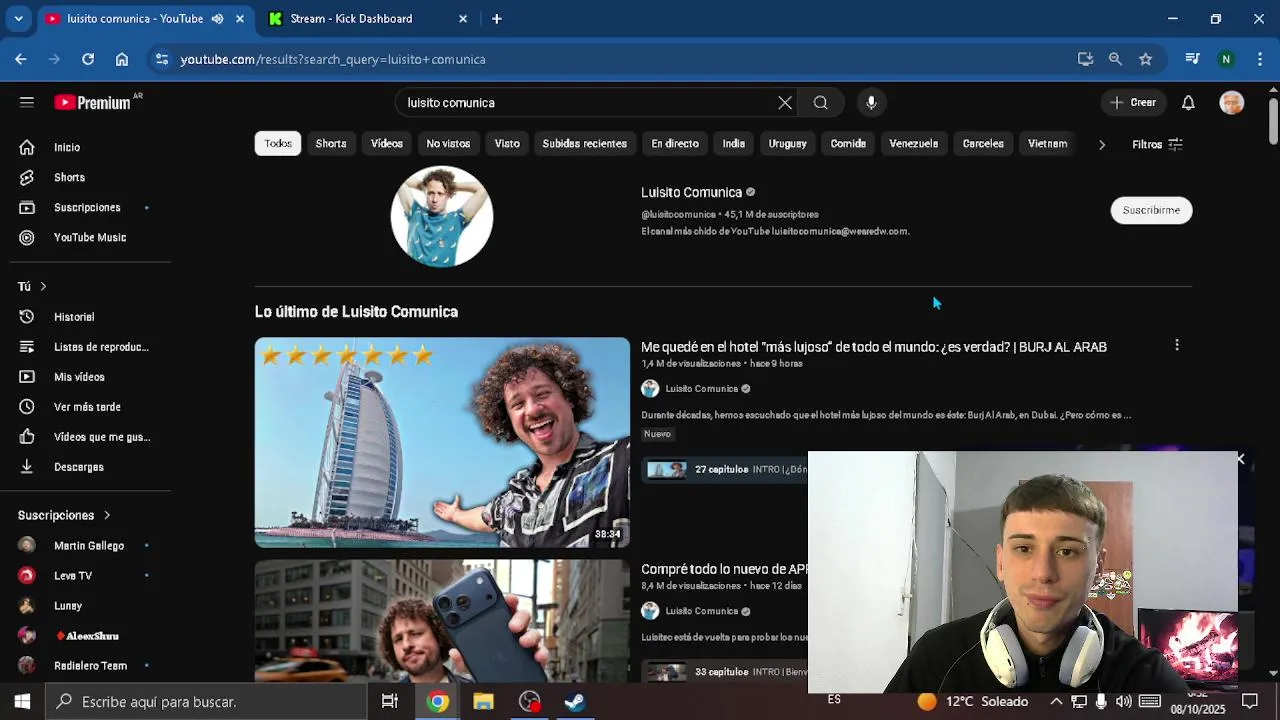The height and width of the screenshot is (720, 1280).
Task: Go back with Chrome's back arrow
Action: (21, 59)
